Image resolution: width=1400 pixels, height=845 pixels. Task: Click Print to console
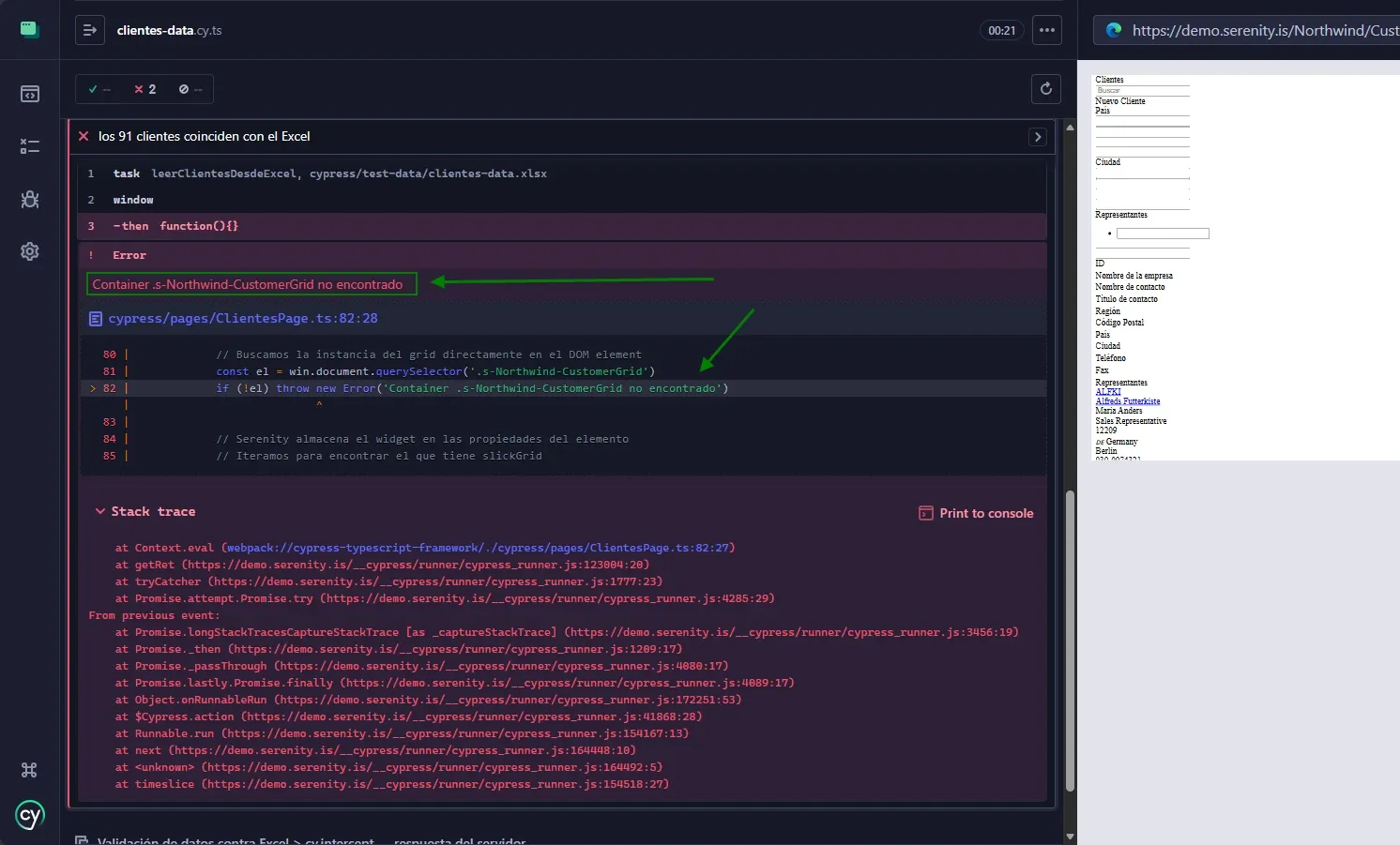[976, 513]
